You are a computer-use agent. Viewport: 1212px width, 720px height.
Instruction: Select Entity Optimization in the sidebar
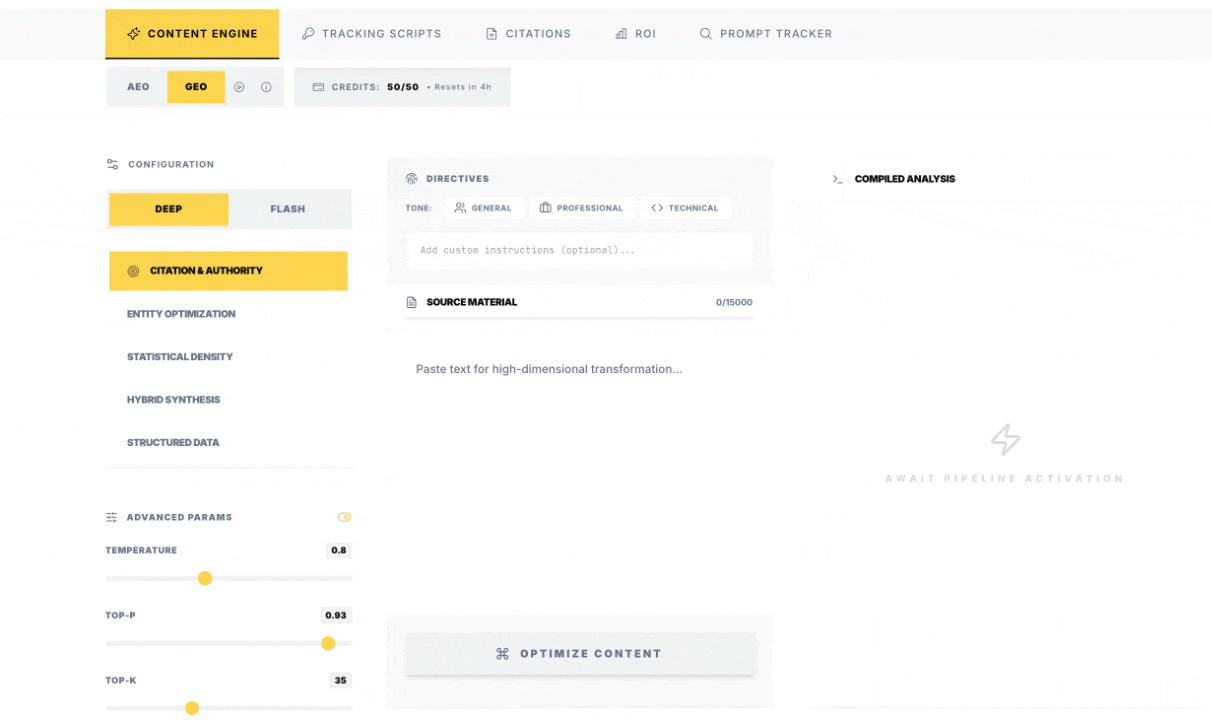(x=181, y=313)
